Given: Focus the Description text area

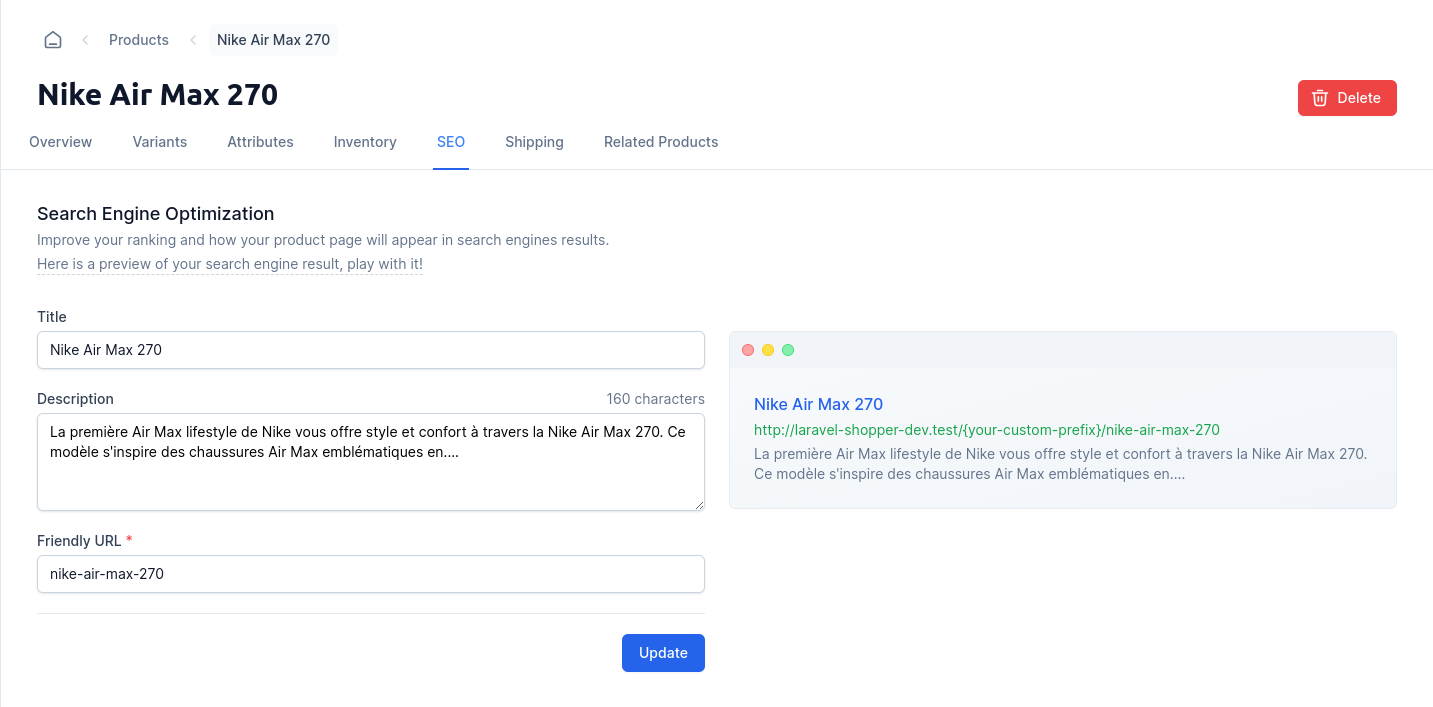Looking at the screenshot, I should [x=371, y=475].
